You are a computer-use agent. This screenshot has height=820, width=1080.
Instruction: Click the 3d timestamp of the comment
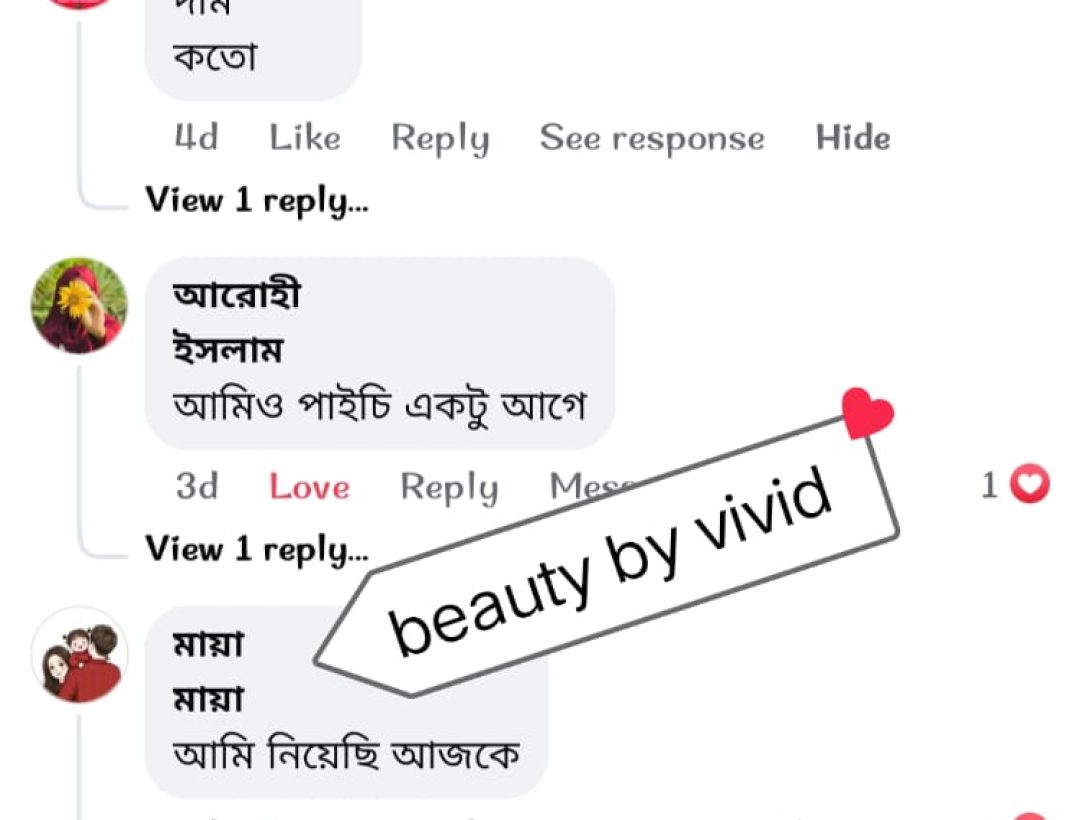click(x=197, y=486)
